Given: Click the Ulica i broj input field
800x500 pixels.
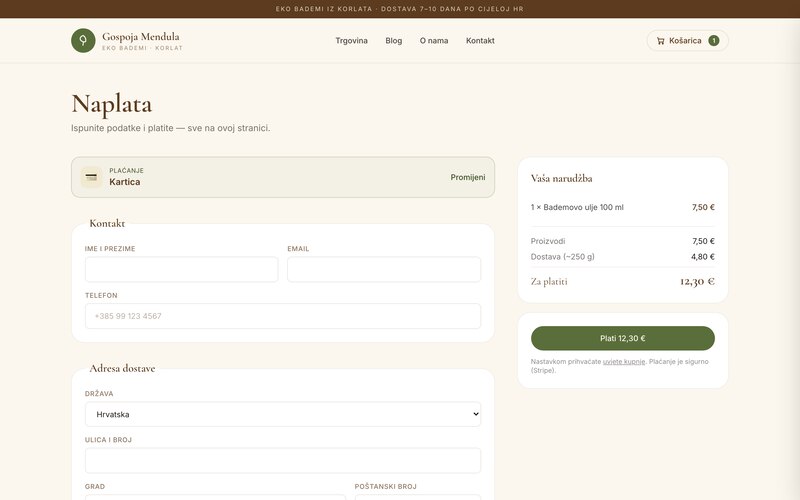Looking at the screenshot, I should [x=283, y=461].
